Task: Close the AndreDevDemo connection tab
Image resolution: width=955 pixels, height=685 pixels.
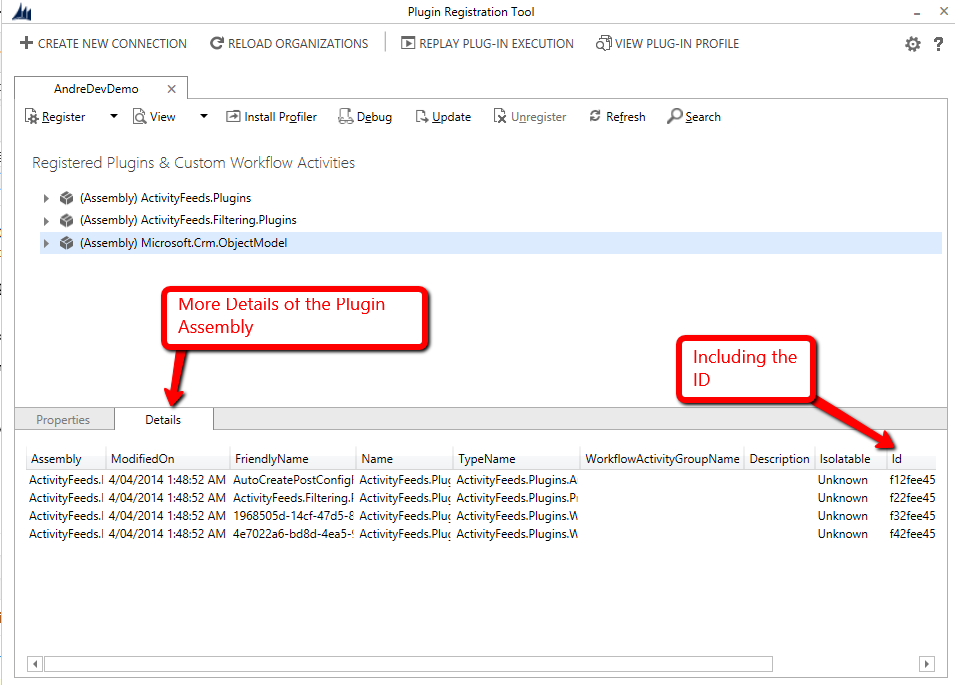Action: point(172,89)
